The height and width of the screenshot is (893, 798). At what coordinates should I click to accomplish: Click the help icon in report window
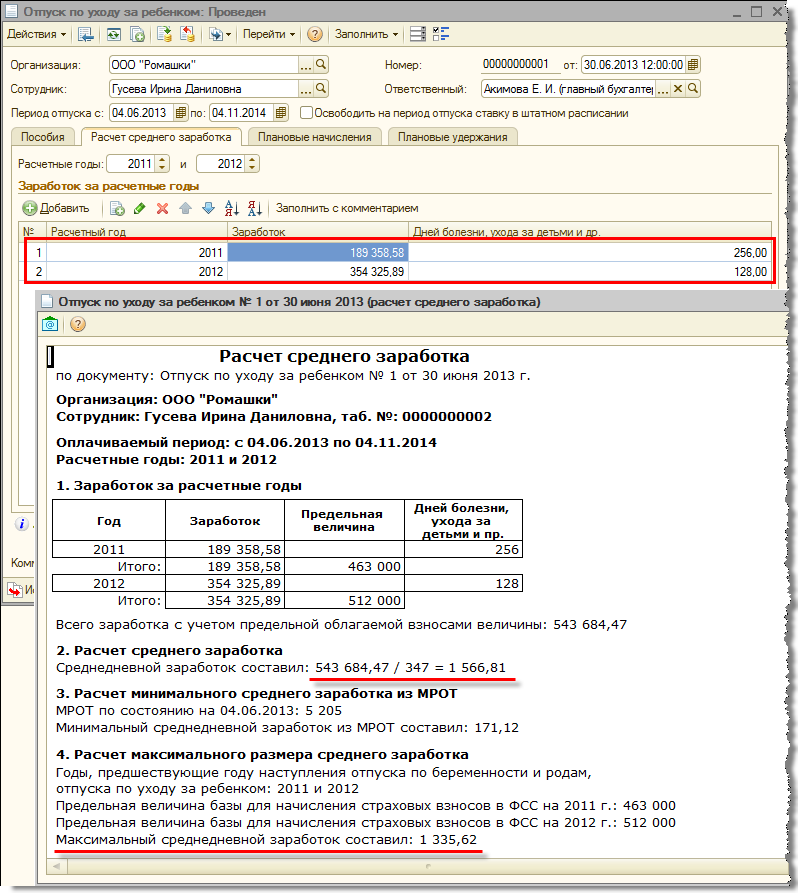tap(77, 324)
